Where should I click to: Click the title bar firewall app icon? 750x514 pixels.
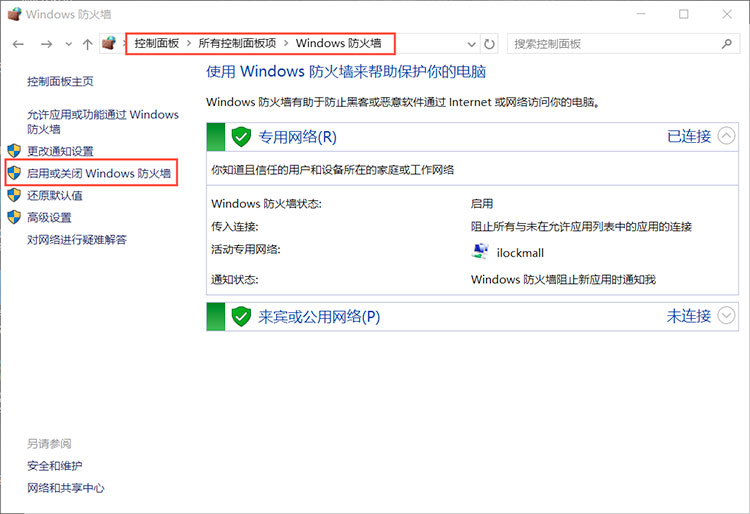pyautogui.click(x=14, y=13)
